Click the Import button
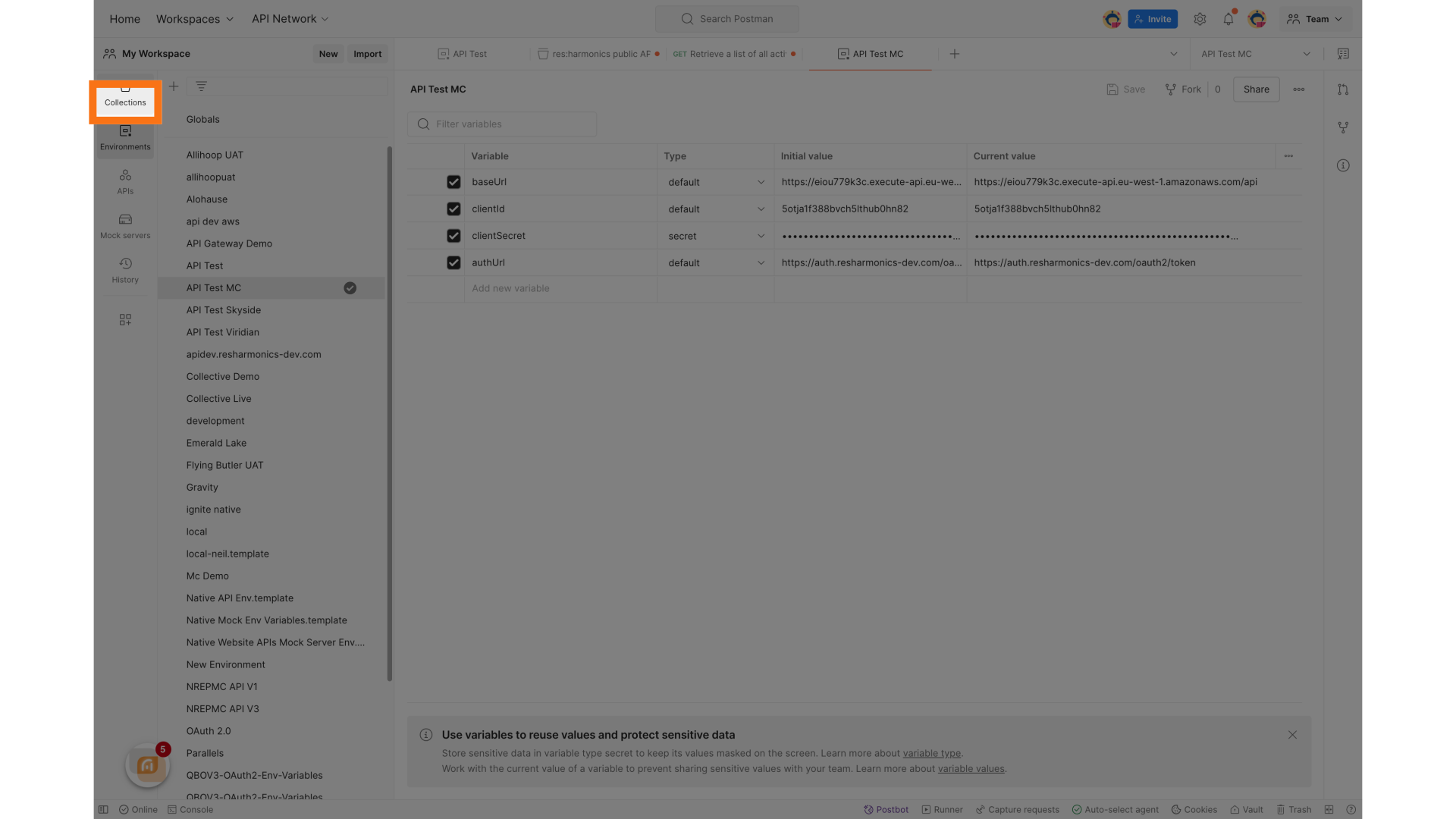 click(368, 54)
